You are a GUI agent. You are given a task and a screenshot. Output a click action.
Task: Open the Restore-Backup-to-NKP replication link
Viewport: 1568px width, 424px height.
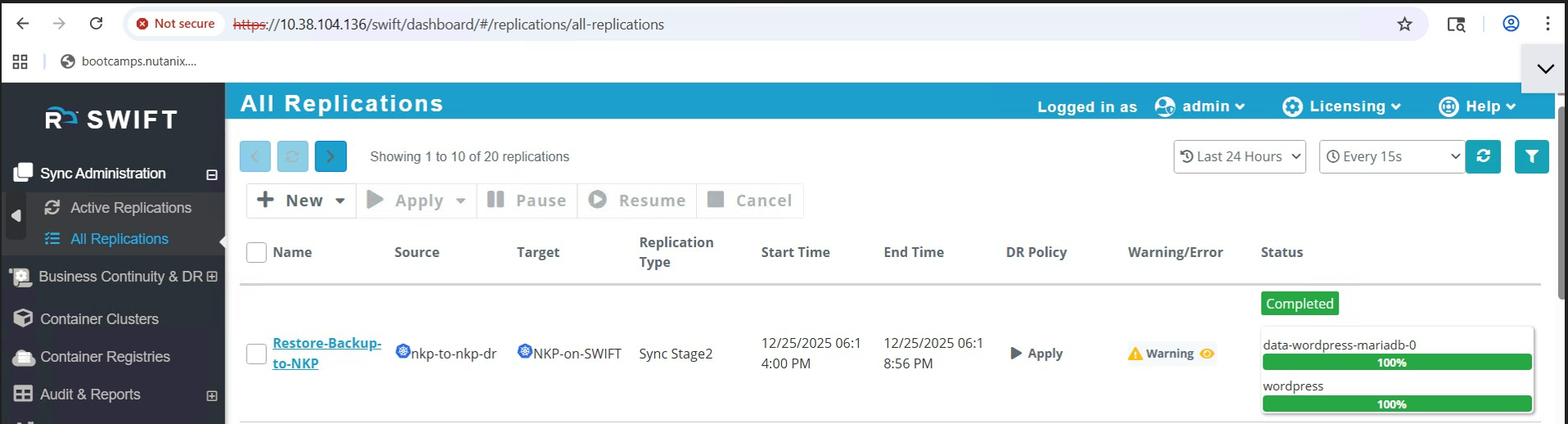[x=327, y=353]
